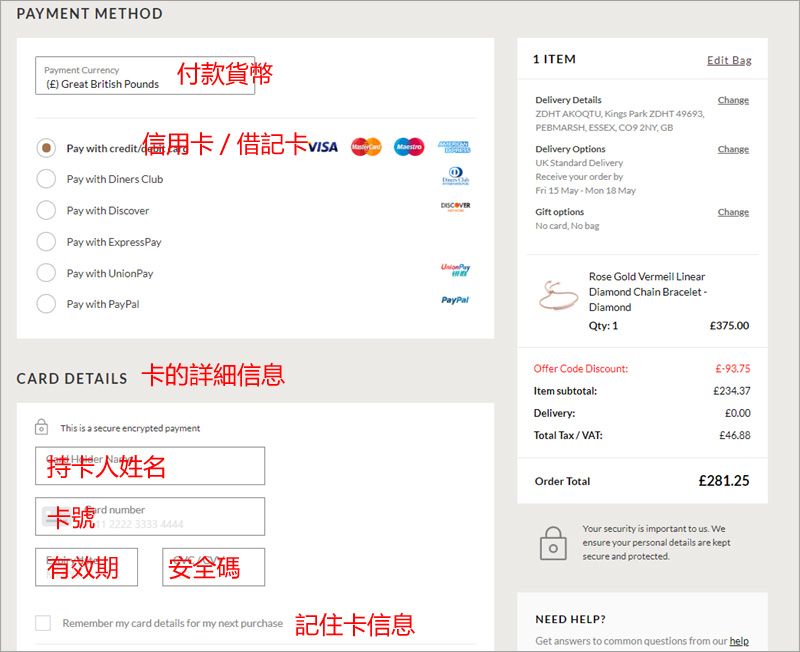Click the Maestro logo icon
The width and height of the screenshot is (800, 652).
pyautogui.click(x=408, y=147)
